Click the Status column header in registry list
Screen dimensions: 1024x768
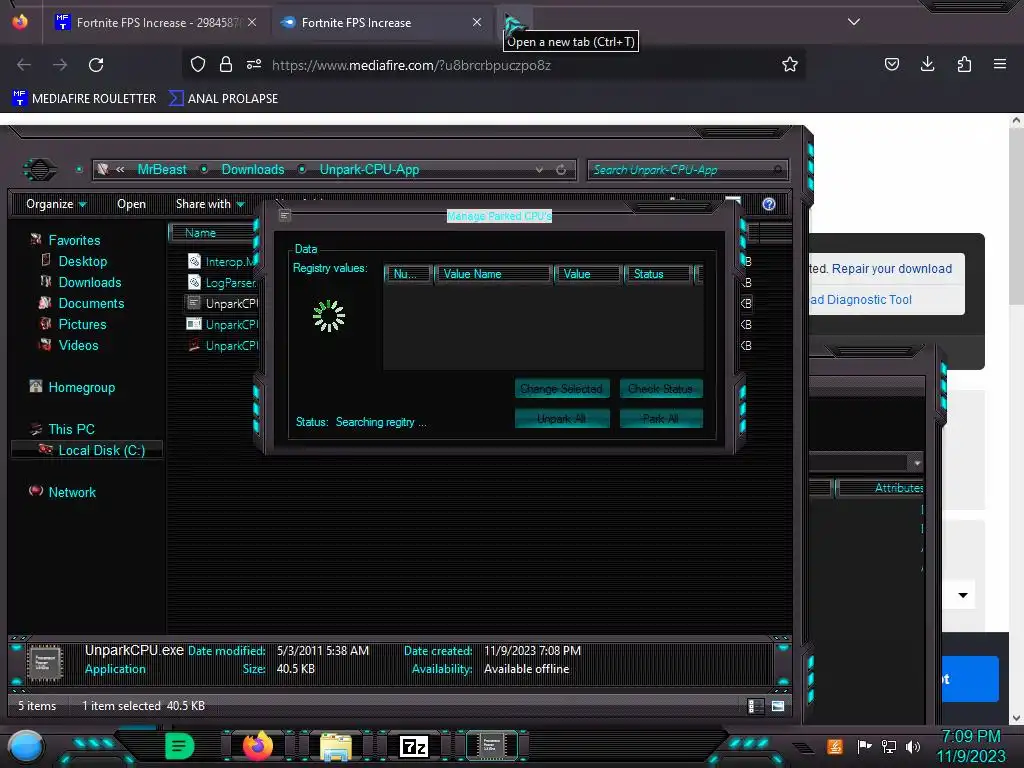[658, 274]
